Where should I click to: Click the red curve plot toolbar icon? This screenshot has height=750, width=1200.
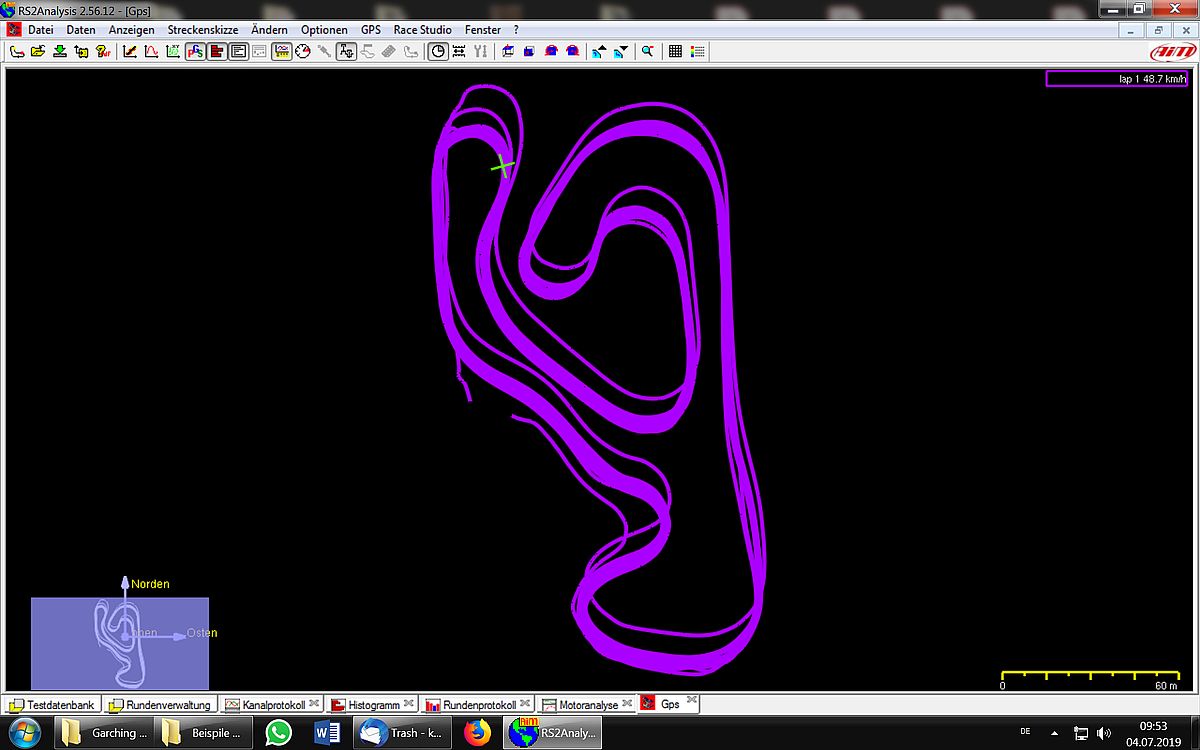click(x=151, y=51)
